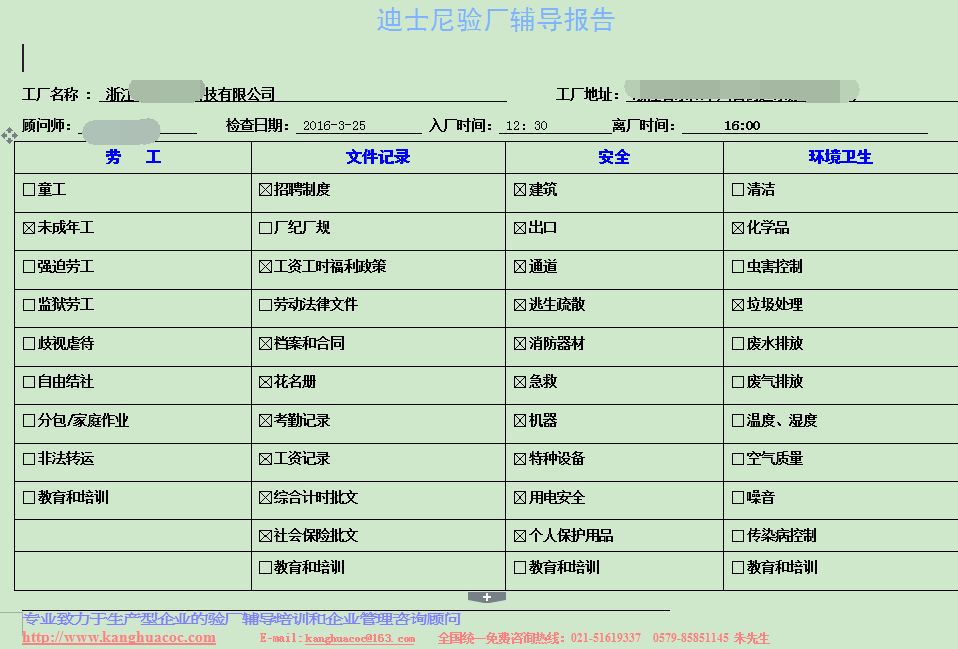Click the 工厂名称 label
The width and height of the screenshot is (958, 649).
50,95
